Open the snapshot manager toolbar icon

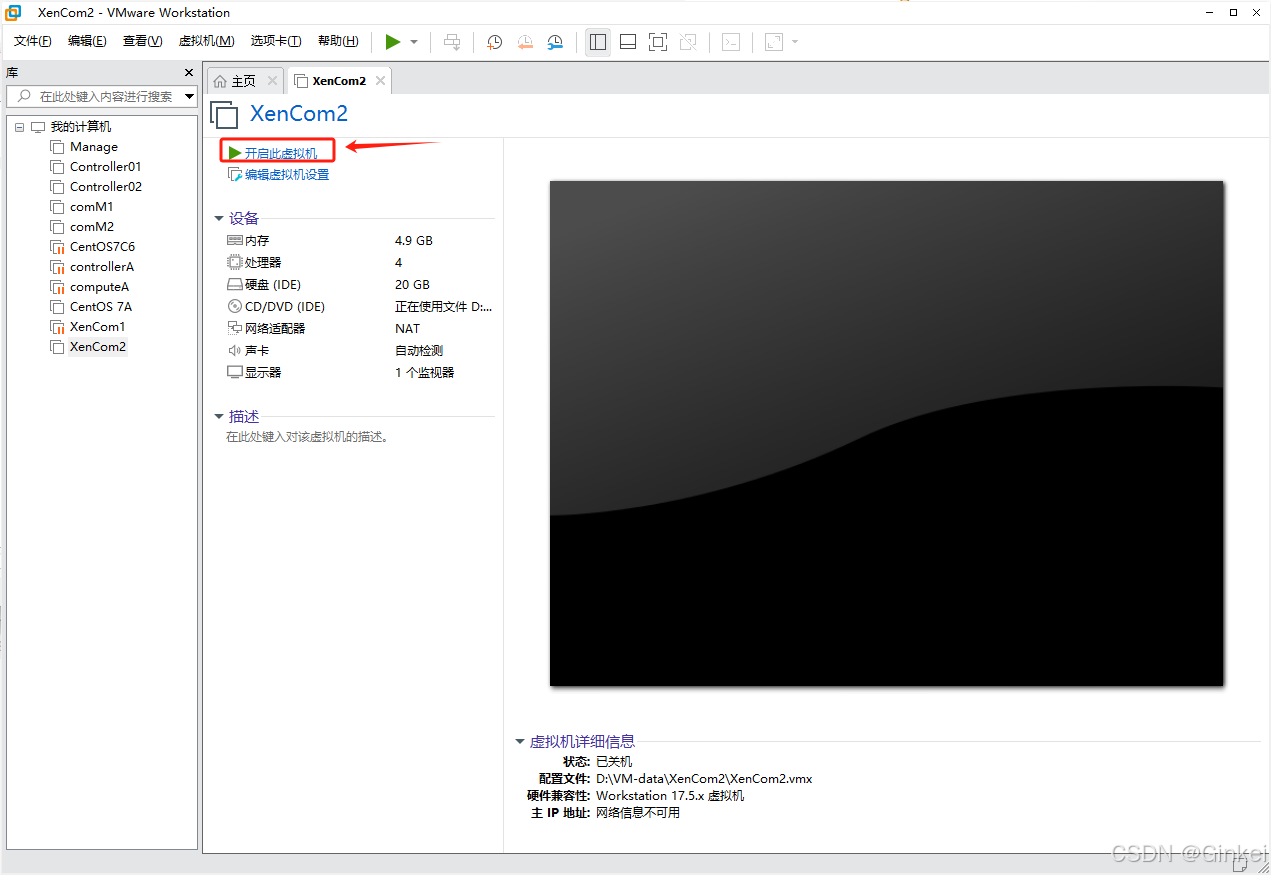coord(555,42)
